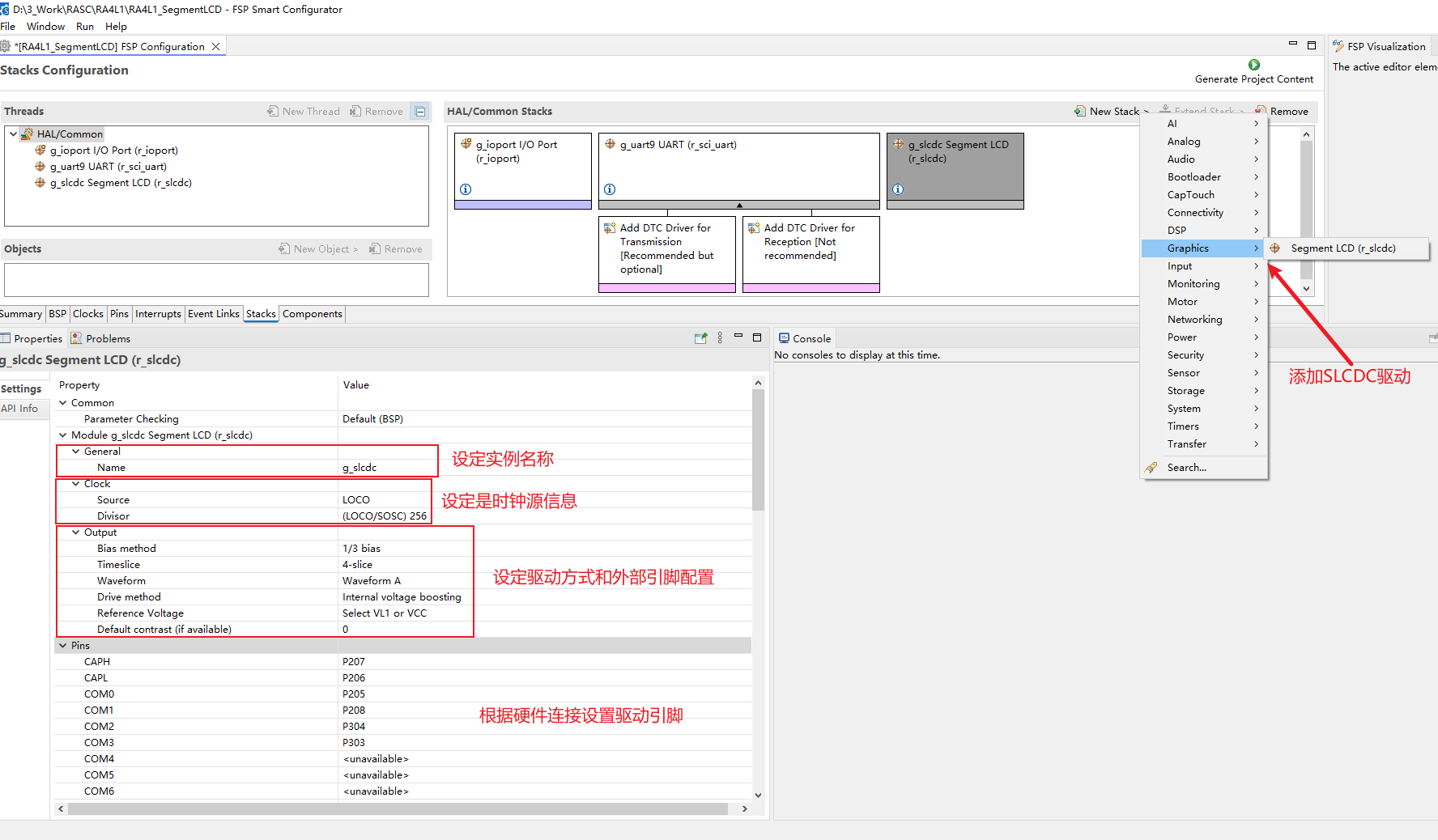Collapse the General property group
The image size is (1438, 840).
75,452
